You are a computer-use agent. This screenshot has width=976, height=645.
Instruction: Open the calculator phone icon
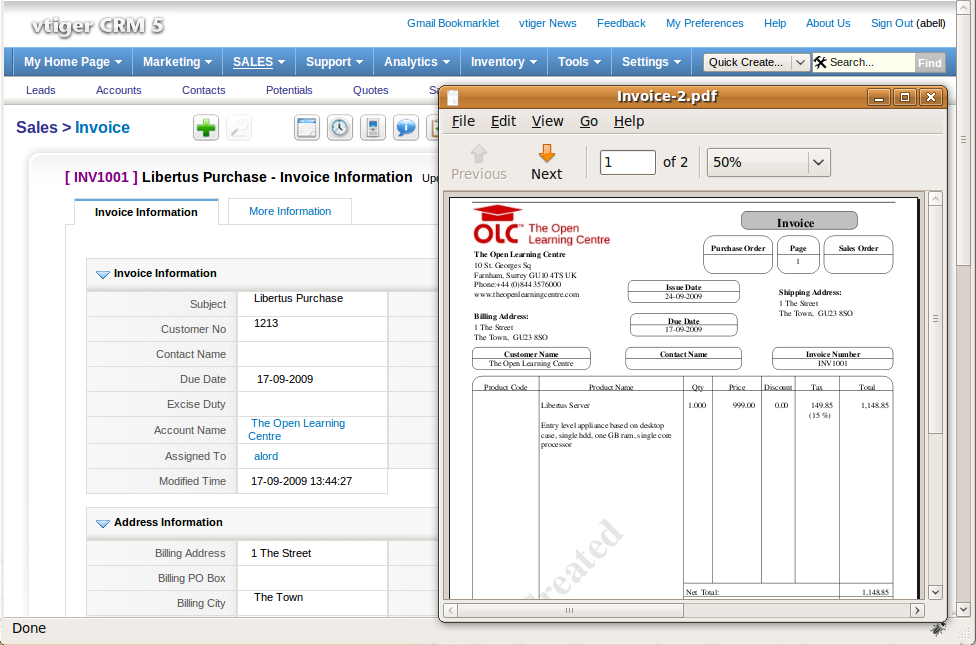(x=373, y=128)
